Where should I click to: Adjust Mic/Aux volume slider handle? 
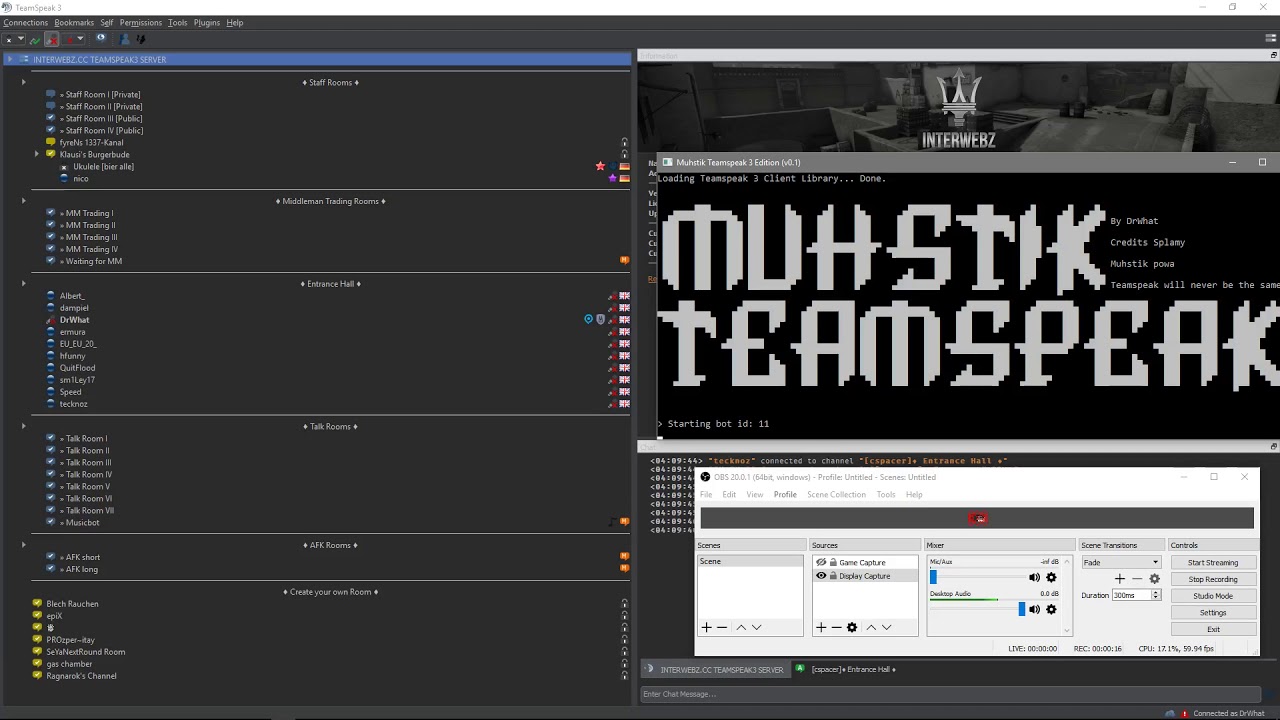(x=934, y=577)
